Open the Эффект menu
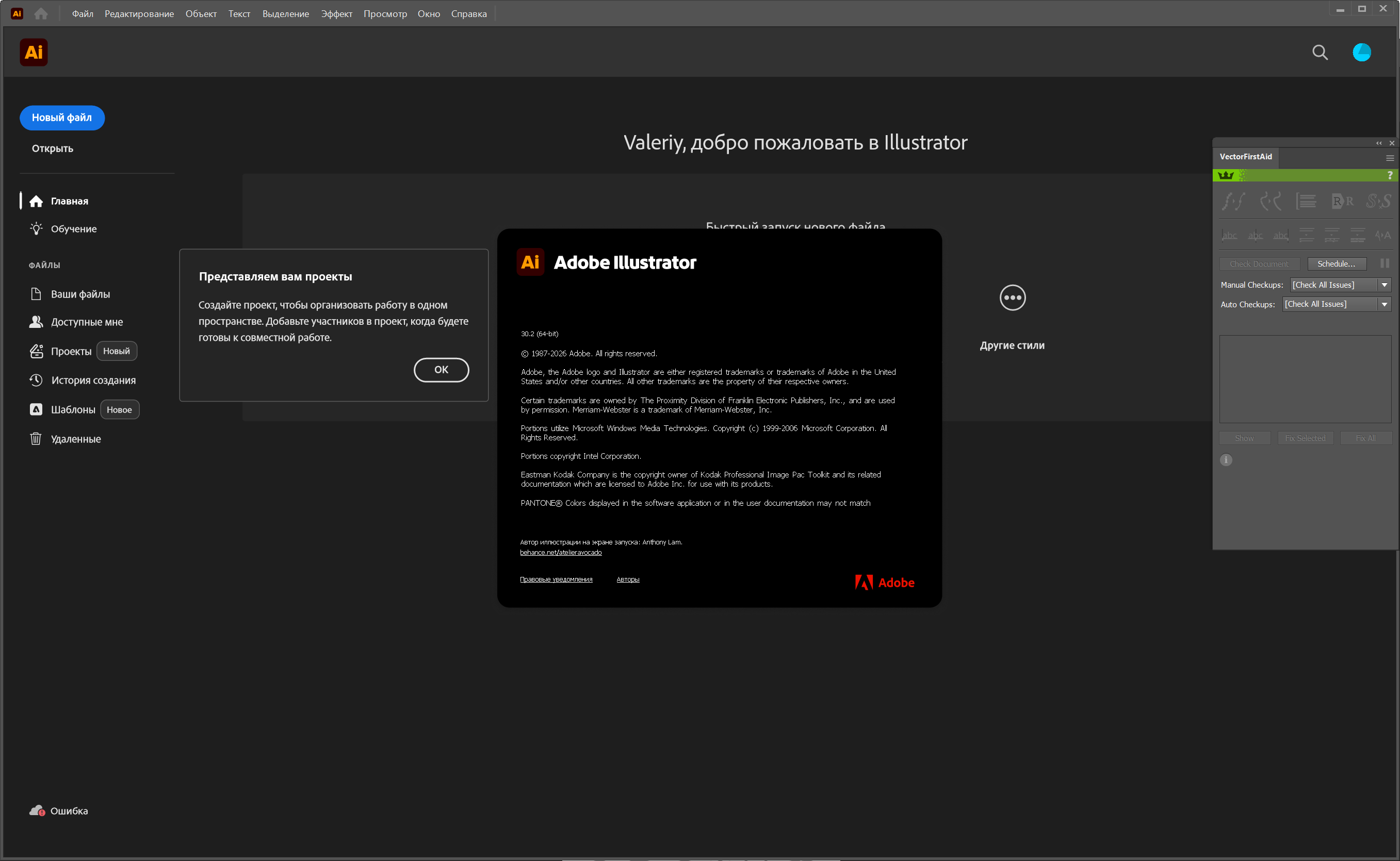The height and width of the screenshot is (861, 1400). (x=336, y=14)
